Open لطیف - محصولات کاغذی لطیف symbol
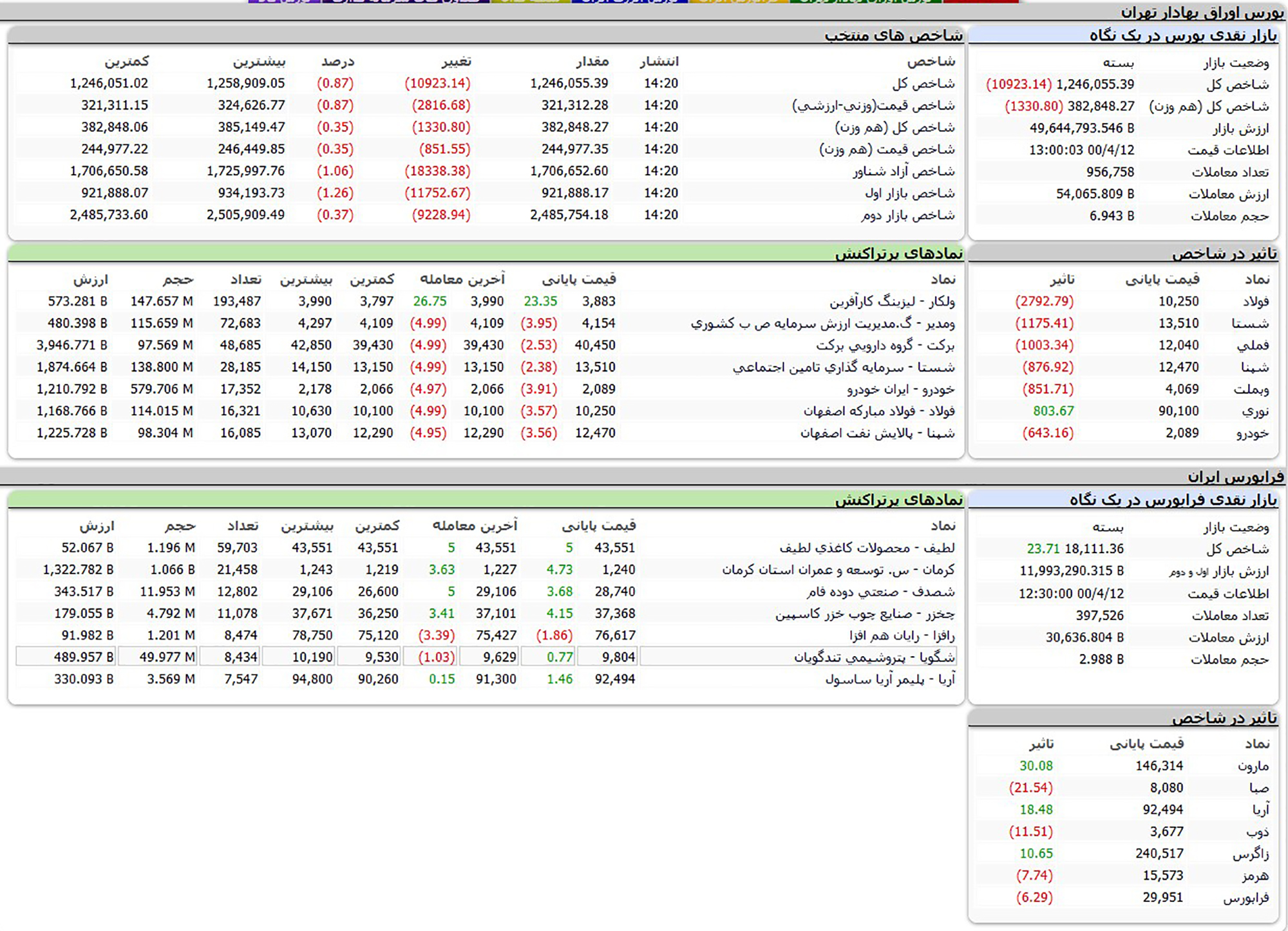 point(867,548)
